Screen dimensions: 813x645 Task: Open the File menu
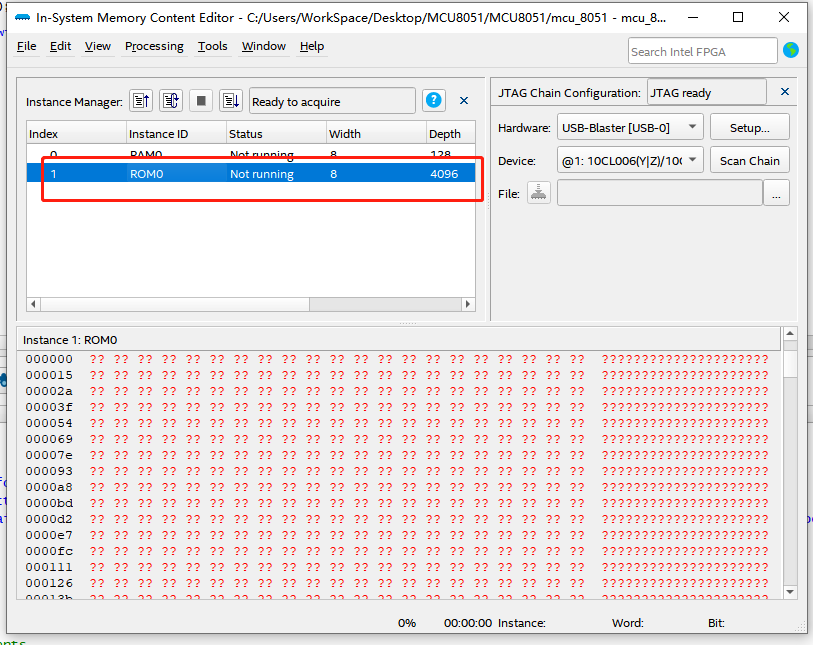26,46
